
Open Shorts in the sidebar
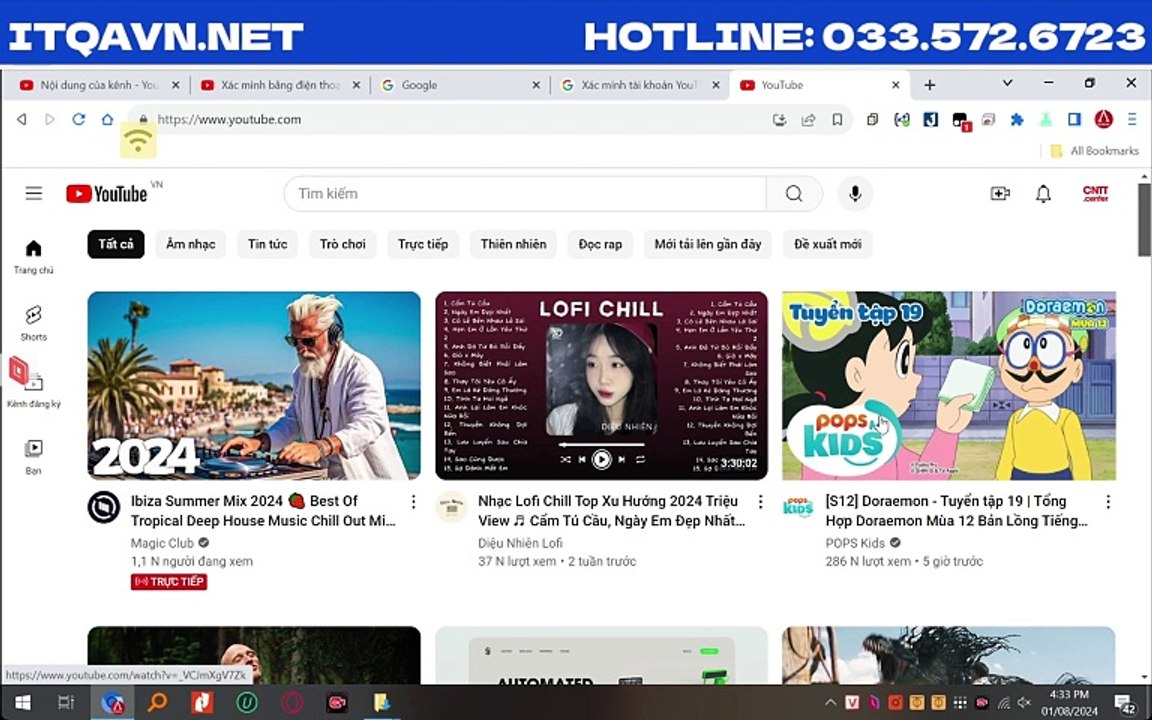[34, 323]
